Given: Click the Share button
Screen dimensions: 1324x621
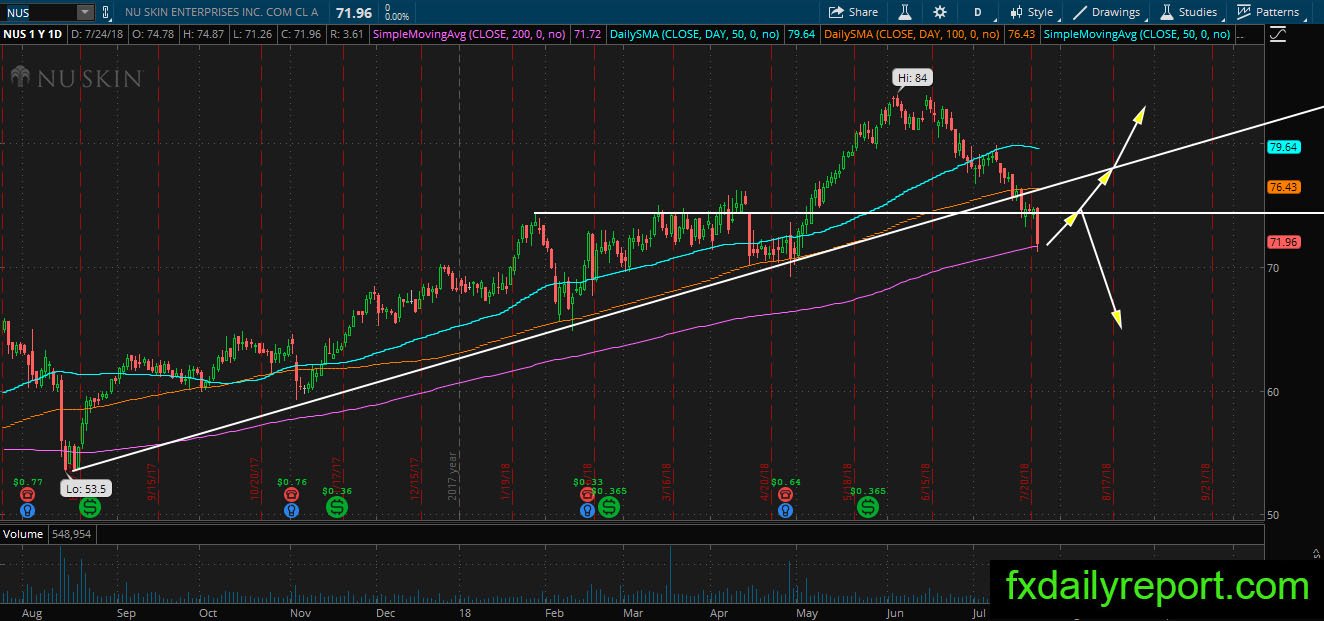Looking at the screenshot, I should [853, 12].
